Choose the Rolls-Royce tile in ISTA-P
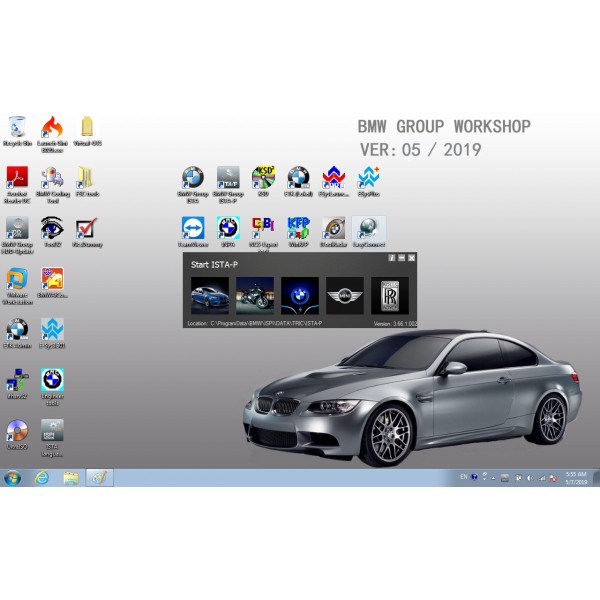The width and height of the screenshot is (600, 600). point(390,295)
